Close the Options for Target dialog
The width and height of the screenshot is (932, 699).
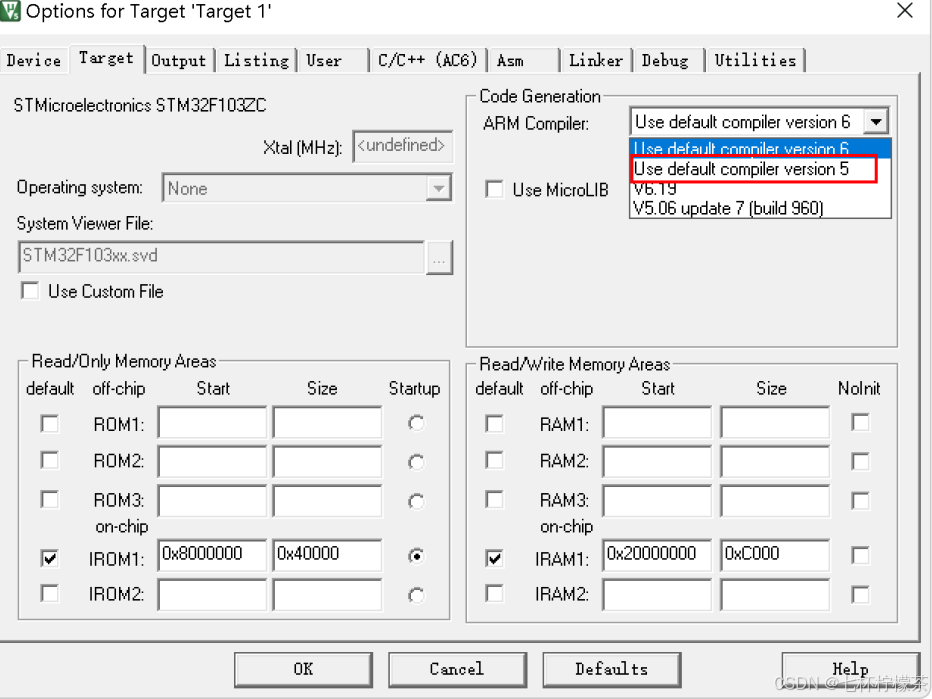[905, 10]
